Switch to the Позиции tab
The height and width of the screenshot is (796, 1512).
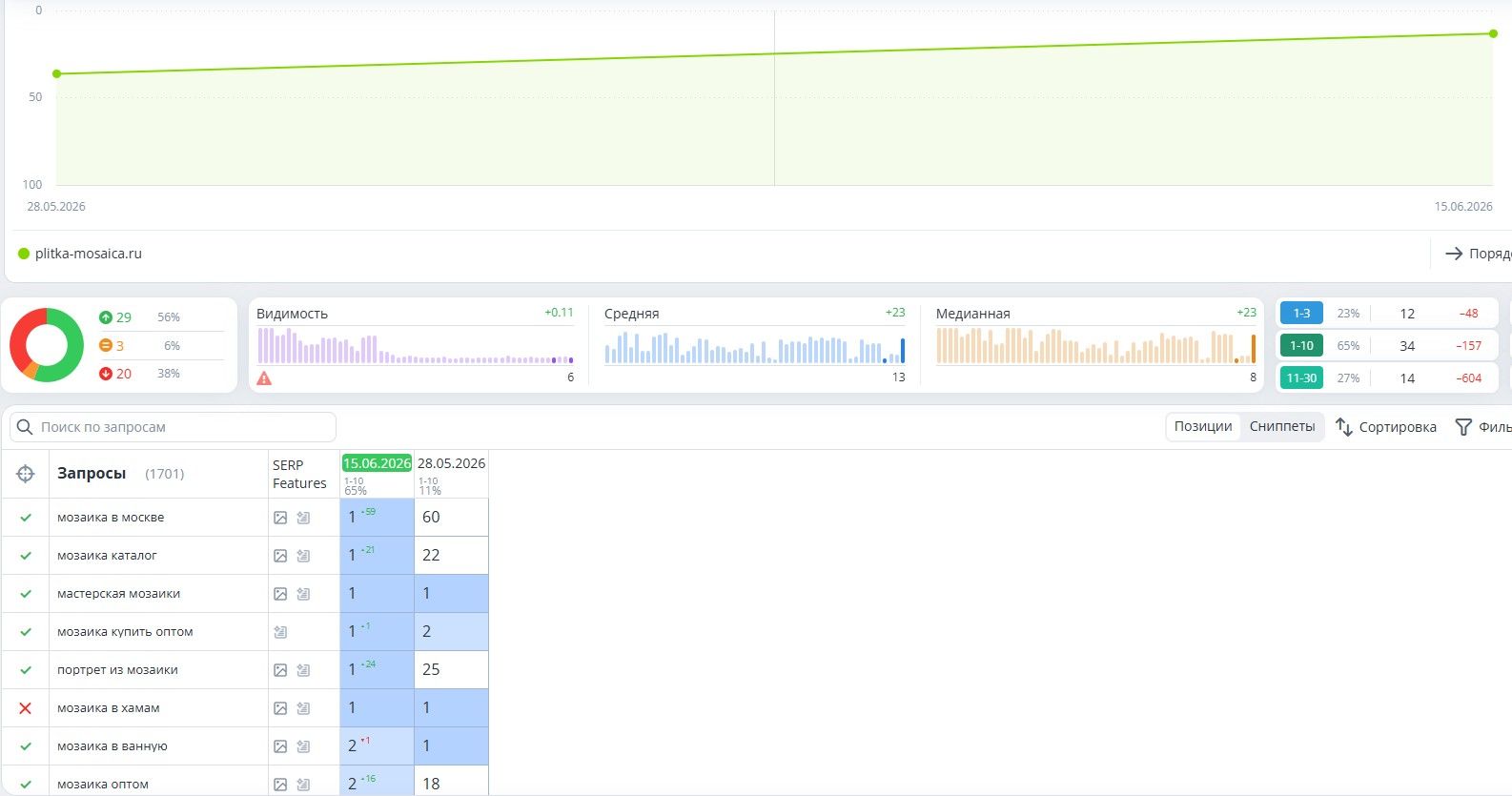coord(1203,427)
